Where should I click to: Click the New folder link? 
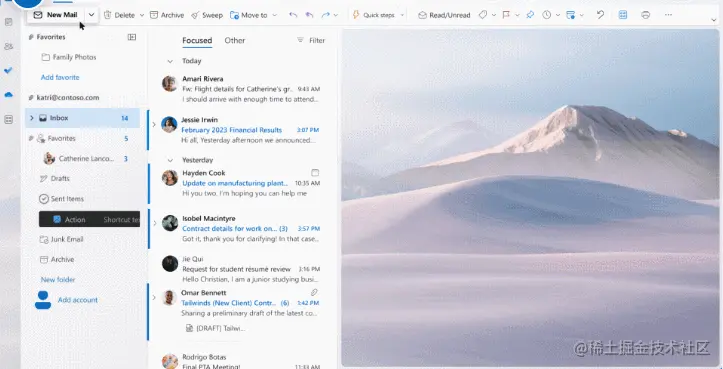pyautogui.click(x=58, y=280)
